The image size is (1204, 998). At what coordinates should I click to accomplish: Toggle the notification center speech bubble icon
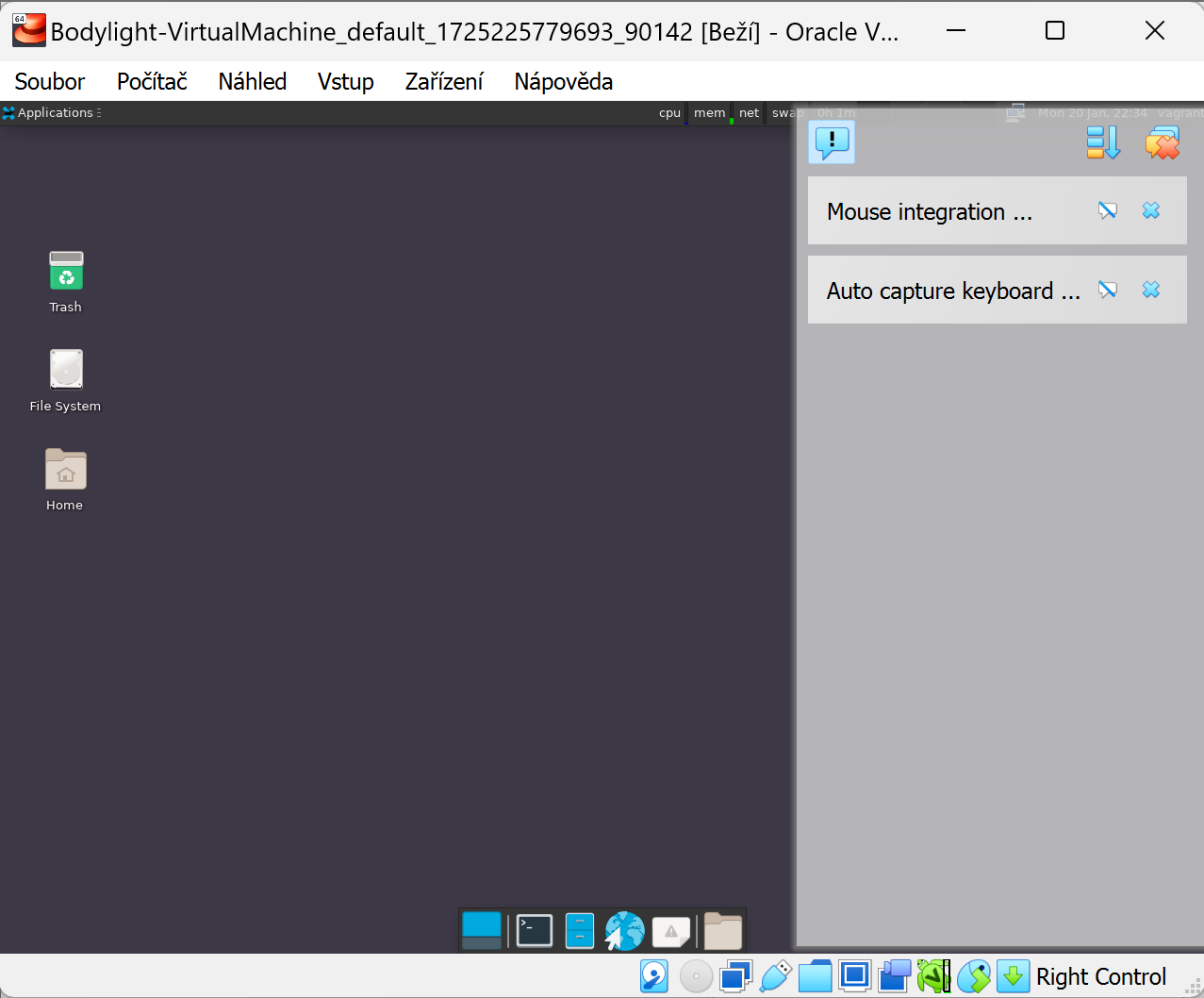coord(832,142)
